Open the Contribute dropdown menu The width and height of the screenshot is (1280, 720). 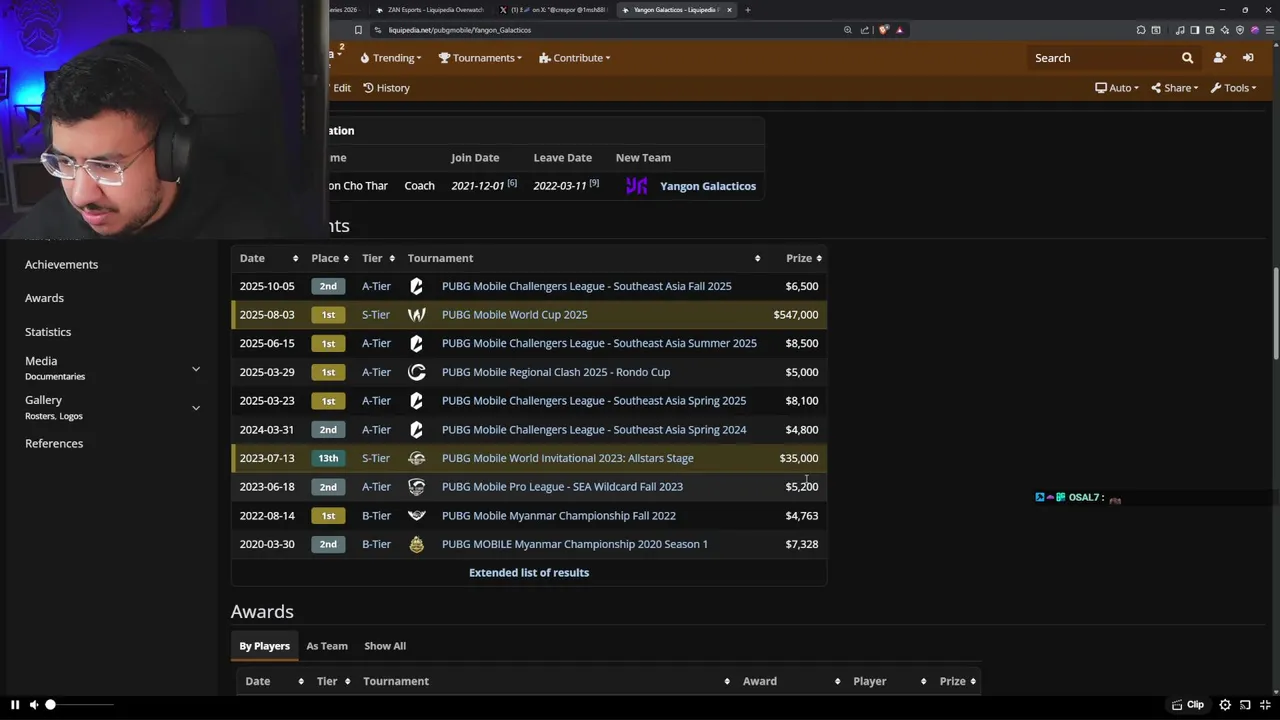(574, 58)
